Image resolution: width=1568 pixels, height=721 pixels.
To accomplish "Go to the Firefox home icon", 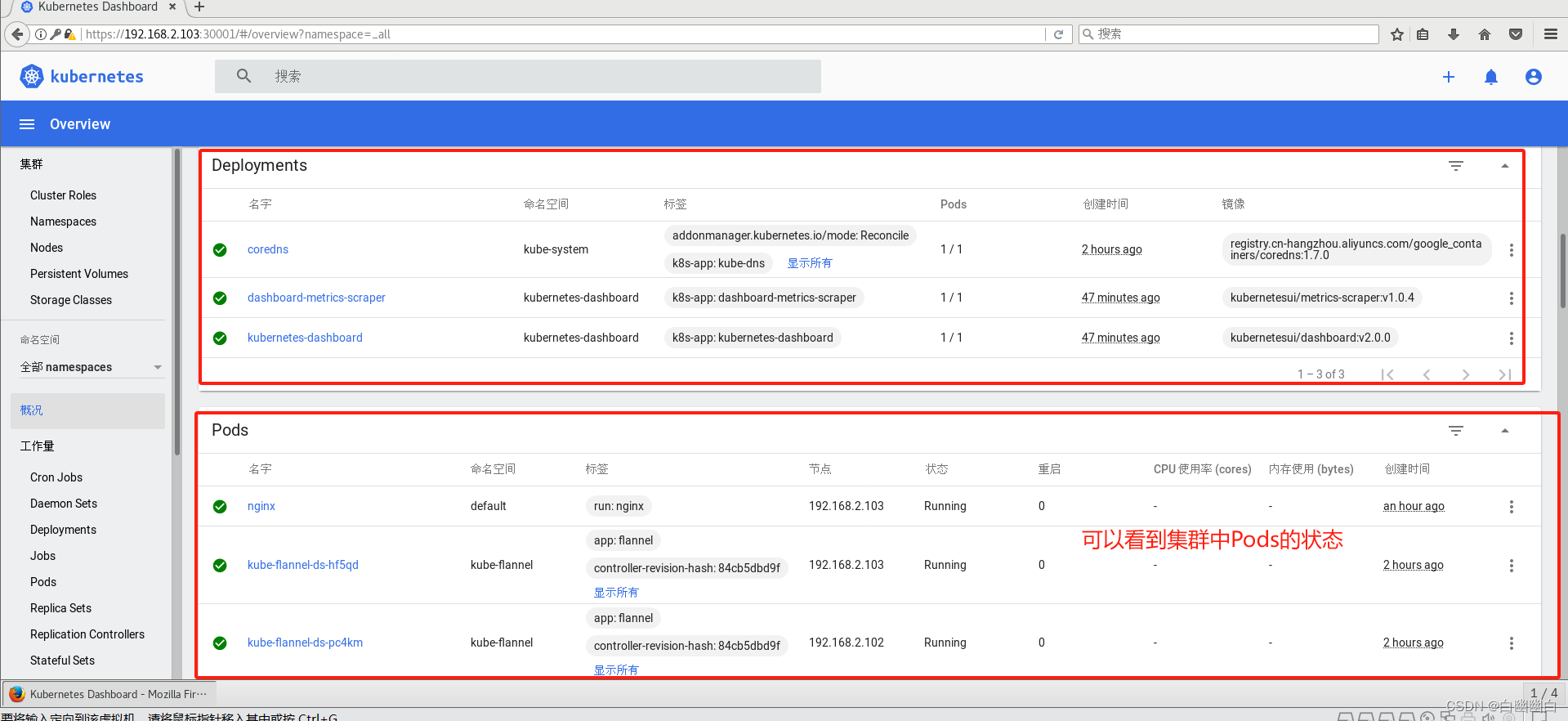I will [x=1485, y=34].
